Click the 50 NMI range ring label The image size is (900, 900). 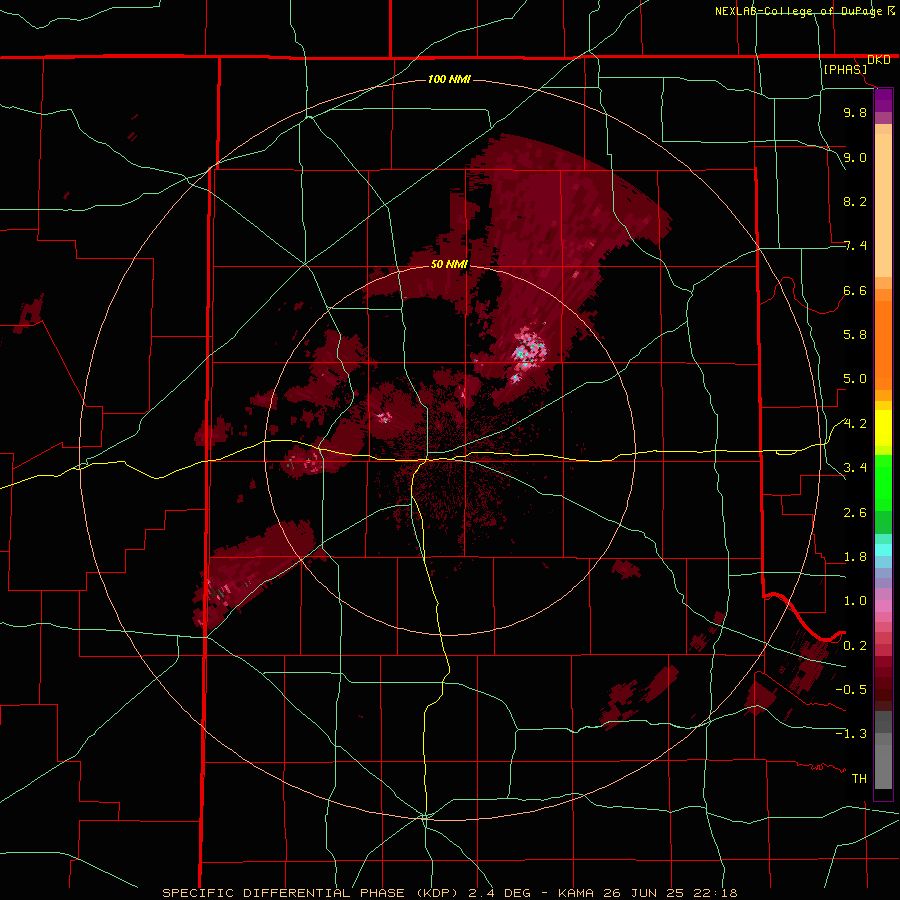point(449,264)
